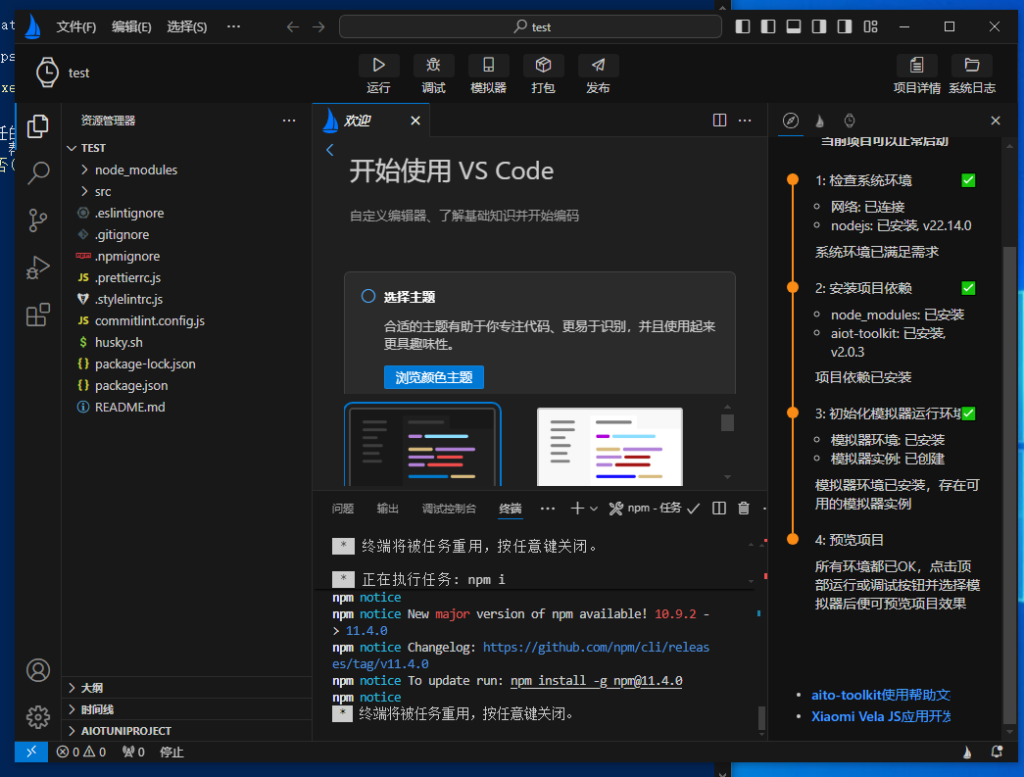Expand the src folder
The width and height of the screenshot is (1024, 777).
pyautogui.click(x=186, y=191)
